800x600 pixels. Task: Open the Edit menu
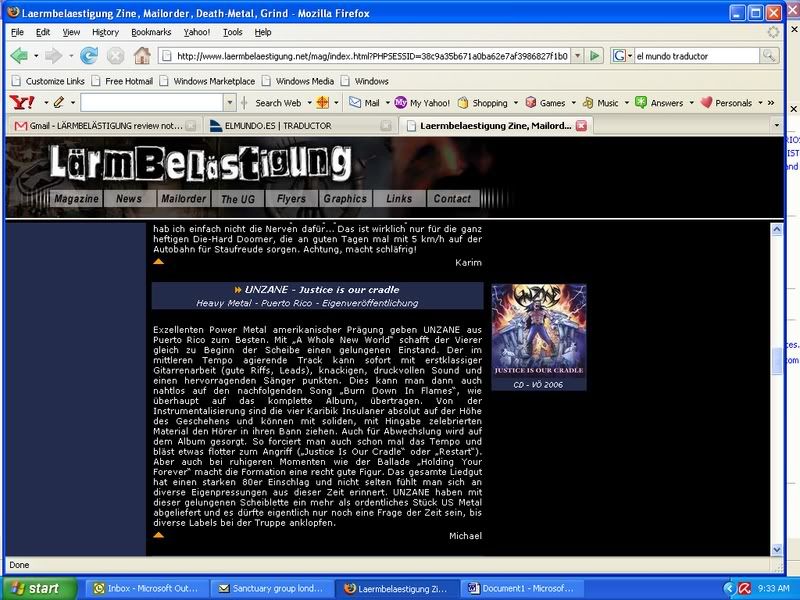coord(43,32)
